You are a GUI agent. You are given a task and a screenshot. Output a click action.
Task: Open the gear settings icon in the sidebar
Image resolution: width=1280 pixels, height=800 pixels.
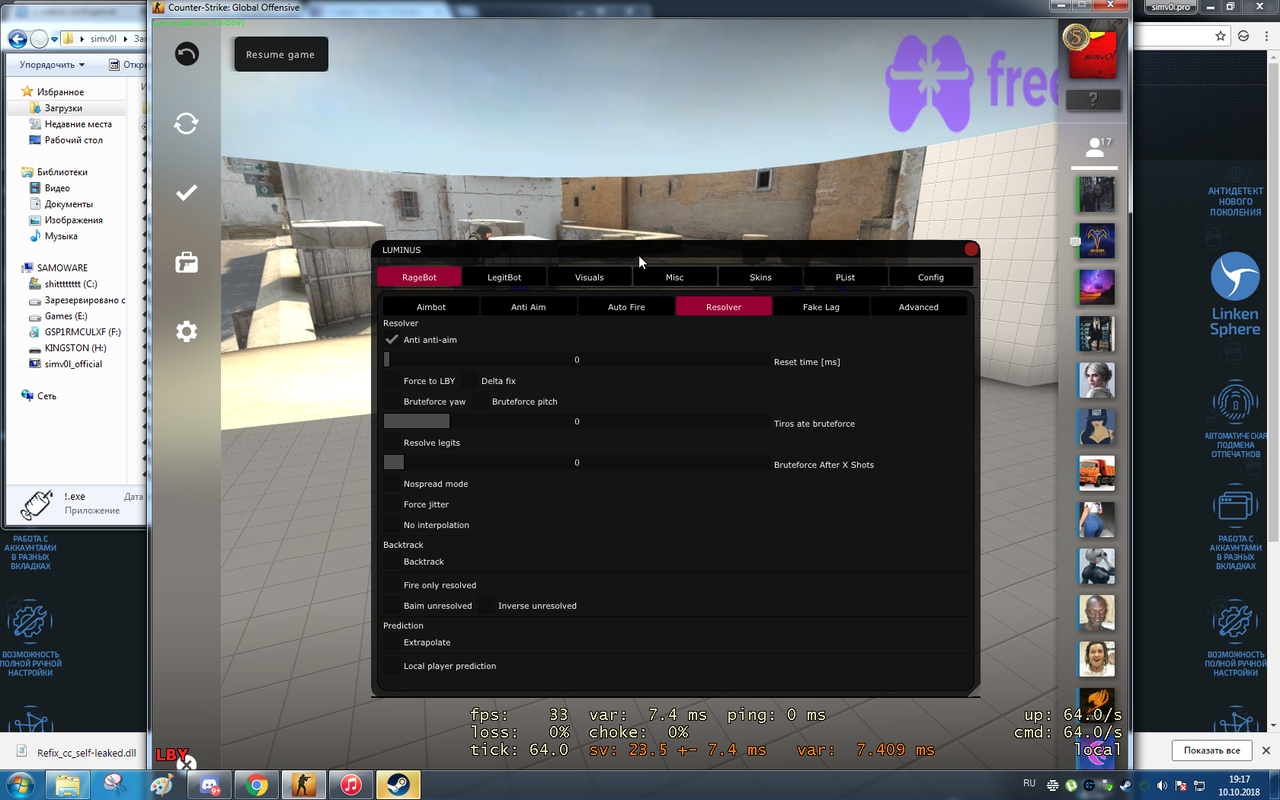186,332
